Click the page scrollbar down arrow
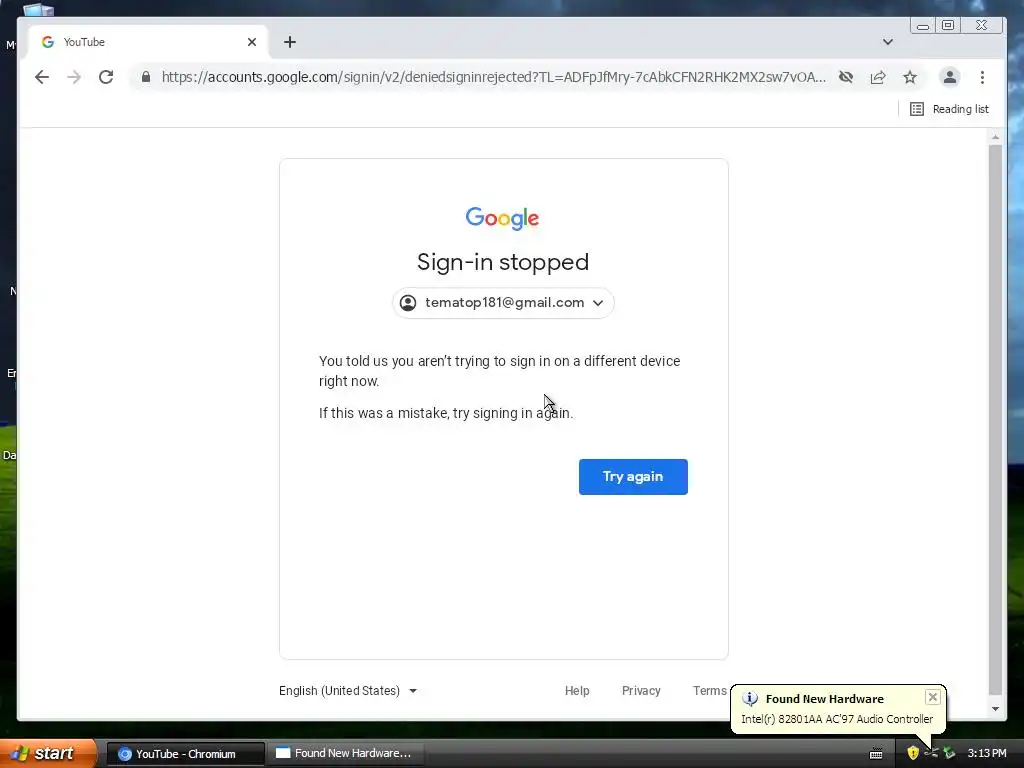 pos(995,709)
